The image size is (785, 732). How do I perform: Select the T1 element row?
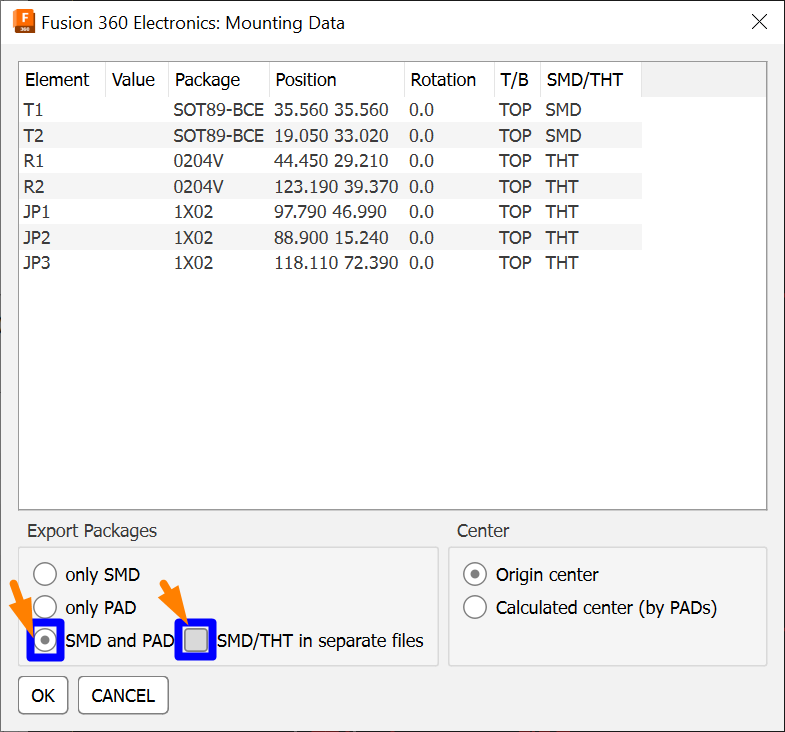(x=330, y=110)
